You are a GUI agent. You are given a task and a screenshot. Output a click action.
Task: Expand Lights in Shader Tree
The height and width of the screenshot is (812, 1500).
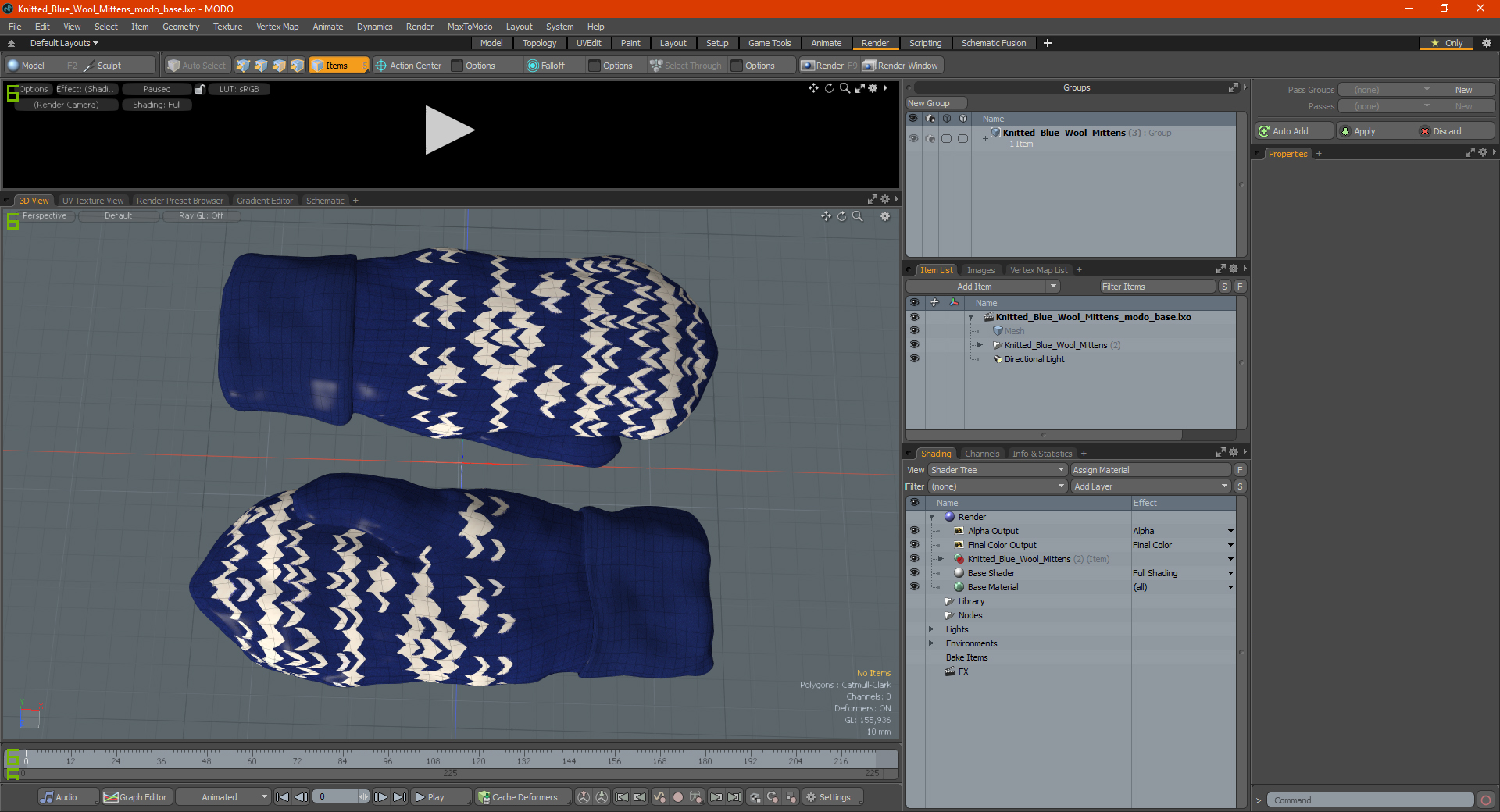pyautogui.click(x=931, y=629)
